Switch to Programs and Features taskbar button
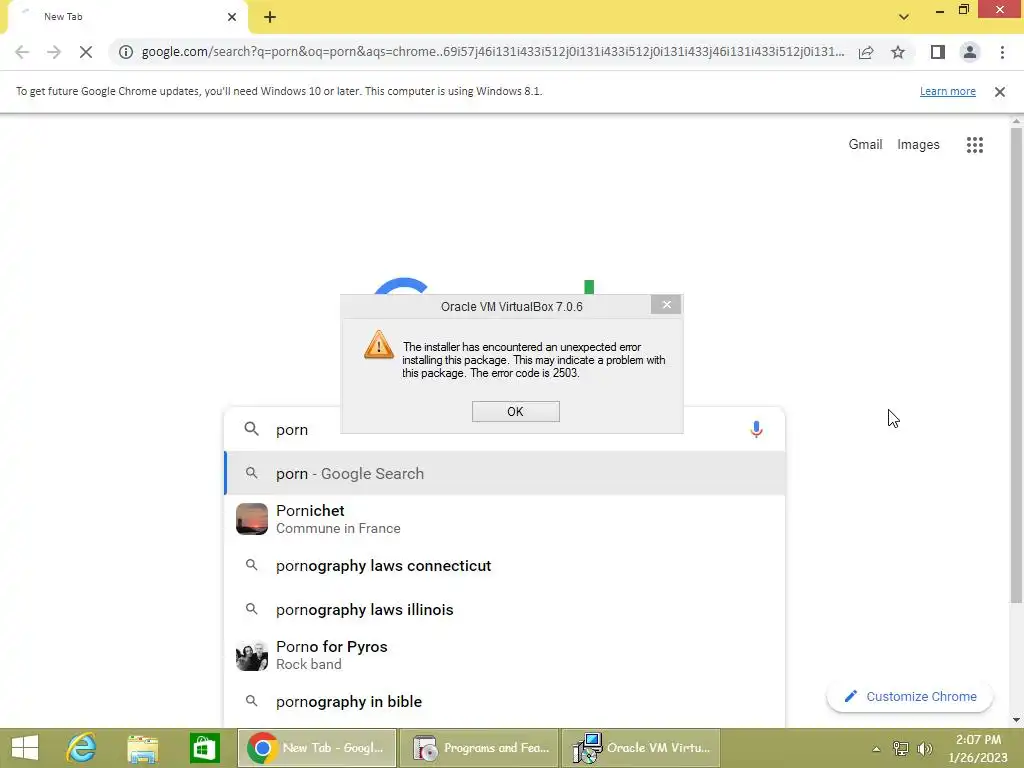This screenshot has width=1024, height=768. click(479, 748)
